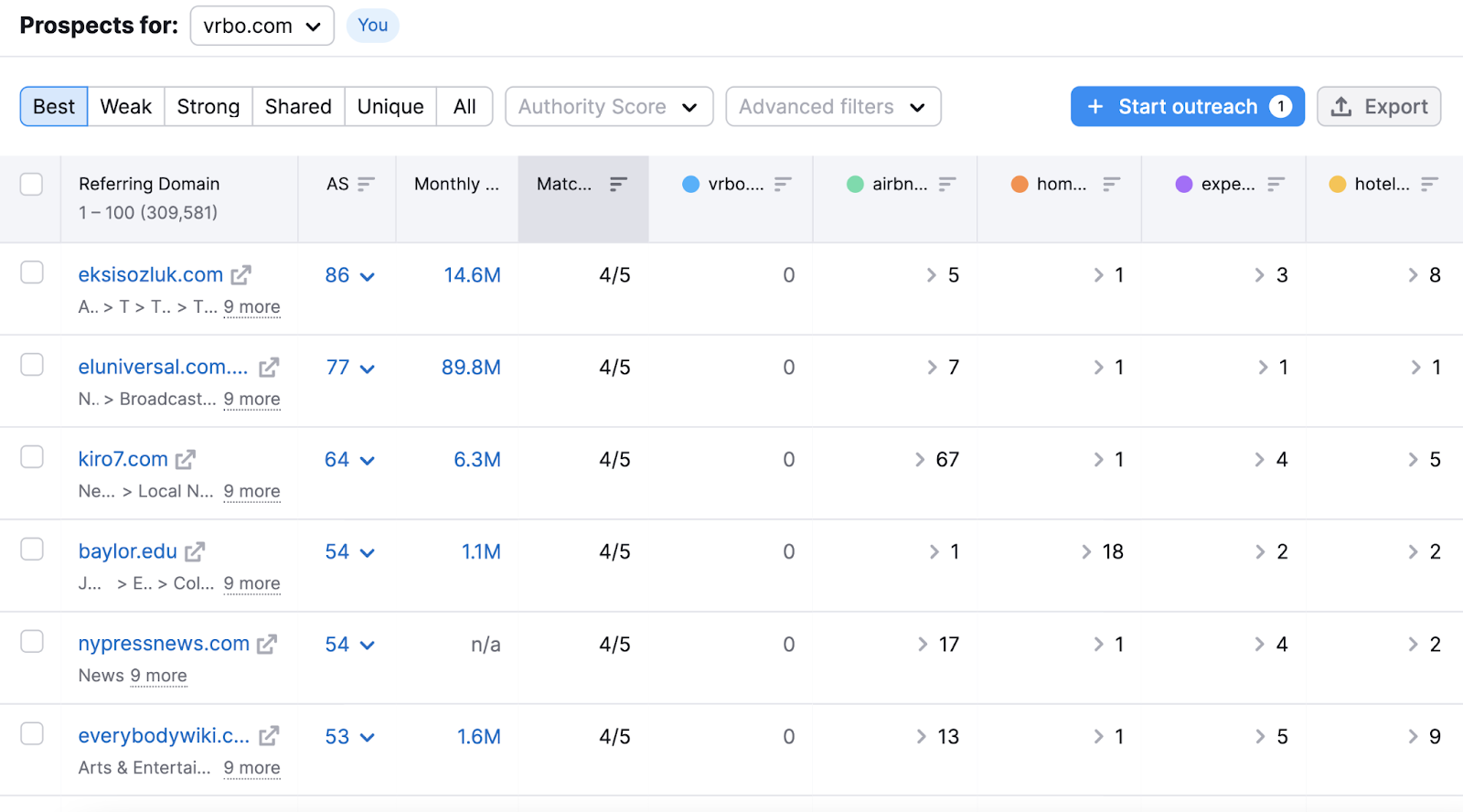
Task: Check the eksisozluk.com row checkbox
Action: (32, 272)
